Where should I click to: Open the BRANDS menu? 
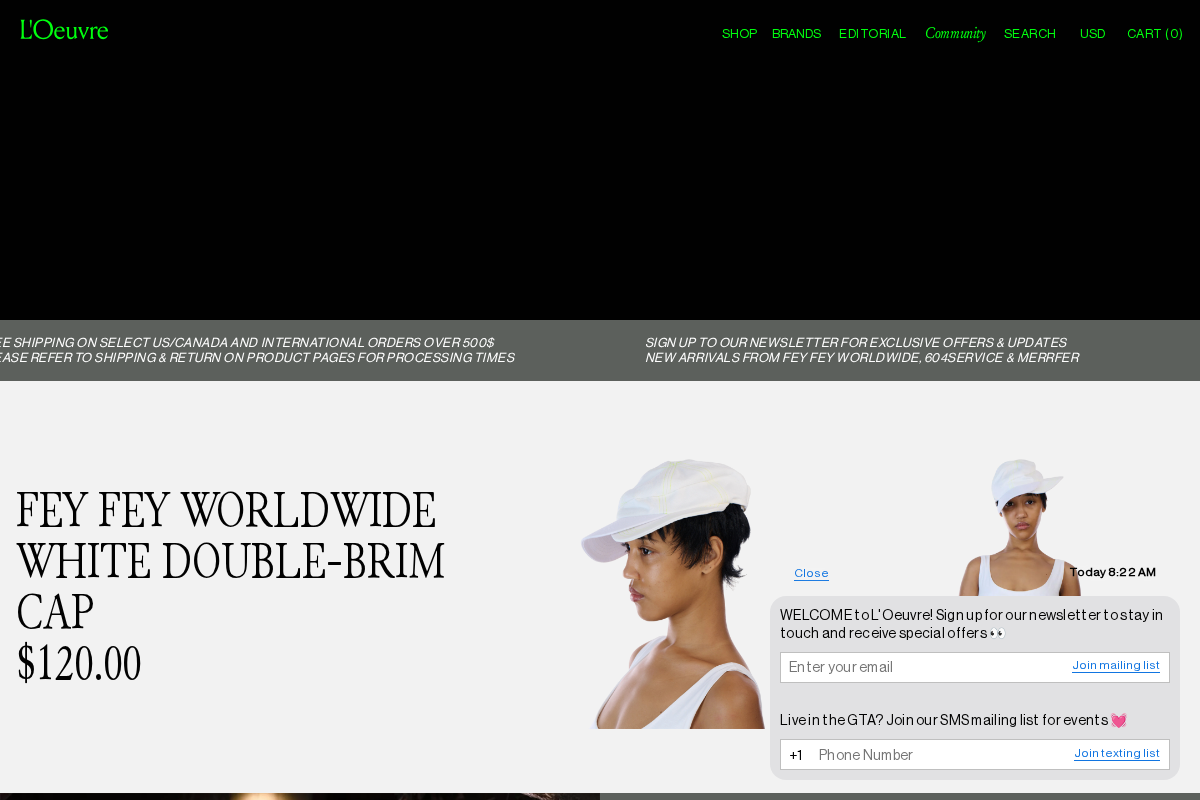click(x=796, y=33)
